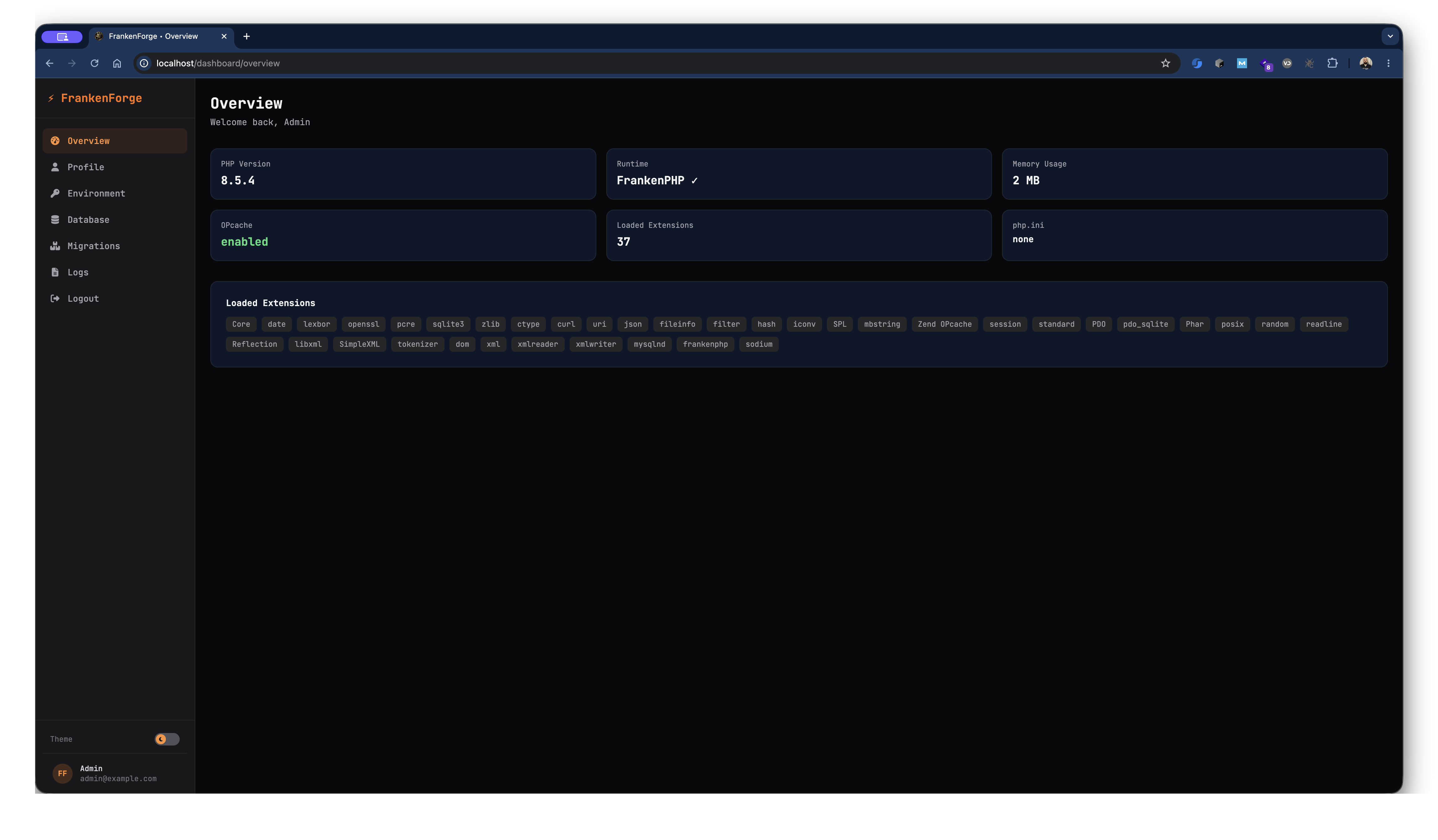The image size is (1438, 840).
Task: Click the Runtime FrankenPHP card
Action: (x=799, y=174)
